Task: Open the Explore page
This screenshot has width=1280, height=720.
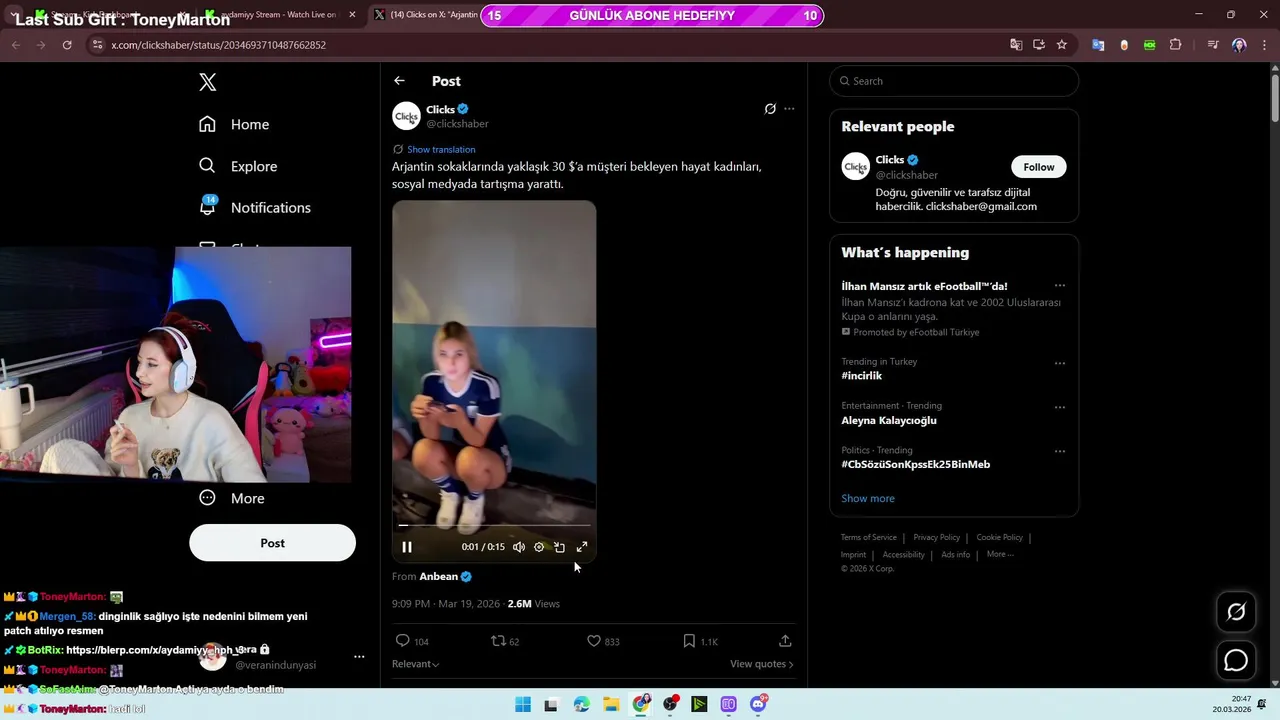Action: (x=238, y=166)
